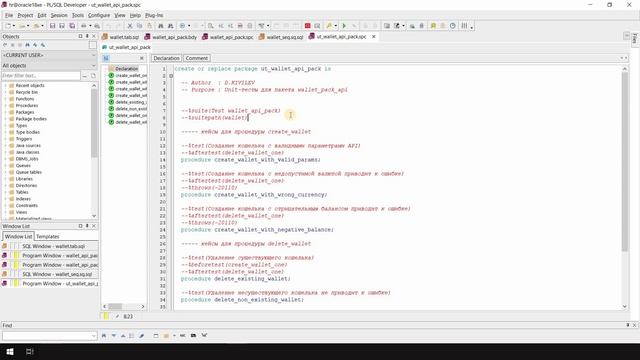Open the File menu
This screenshot has width=640, height=360.
(9, 15)
